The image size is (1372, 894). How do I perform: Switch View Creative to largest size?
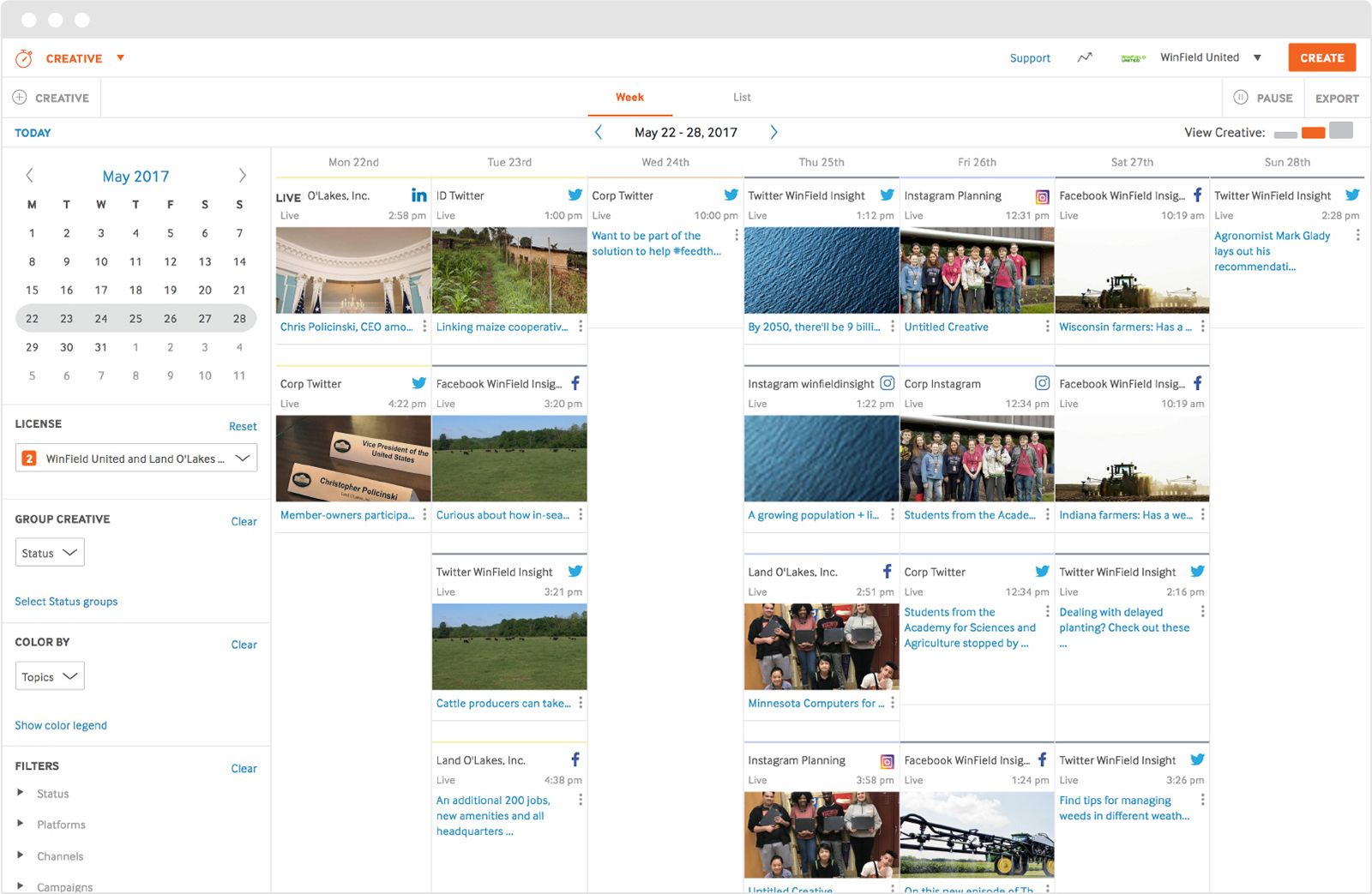coord(1341,130)
